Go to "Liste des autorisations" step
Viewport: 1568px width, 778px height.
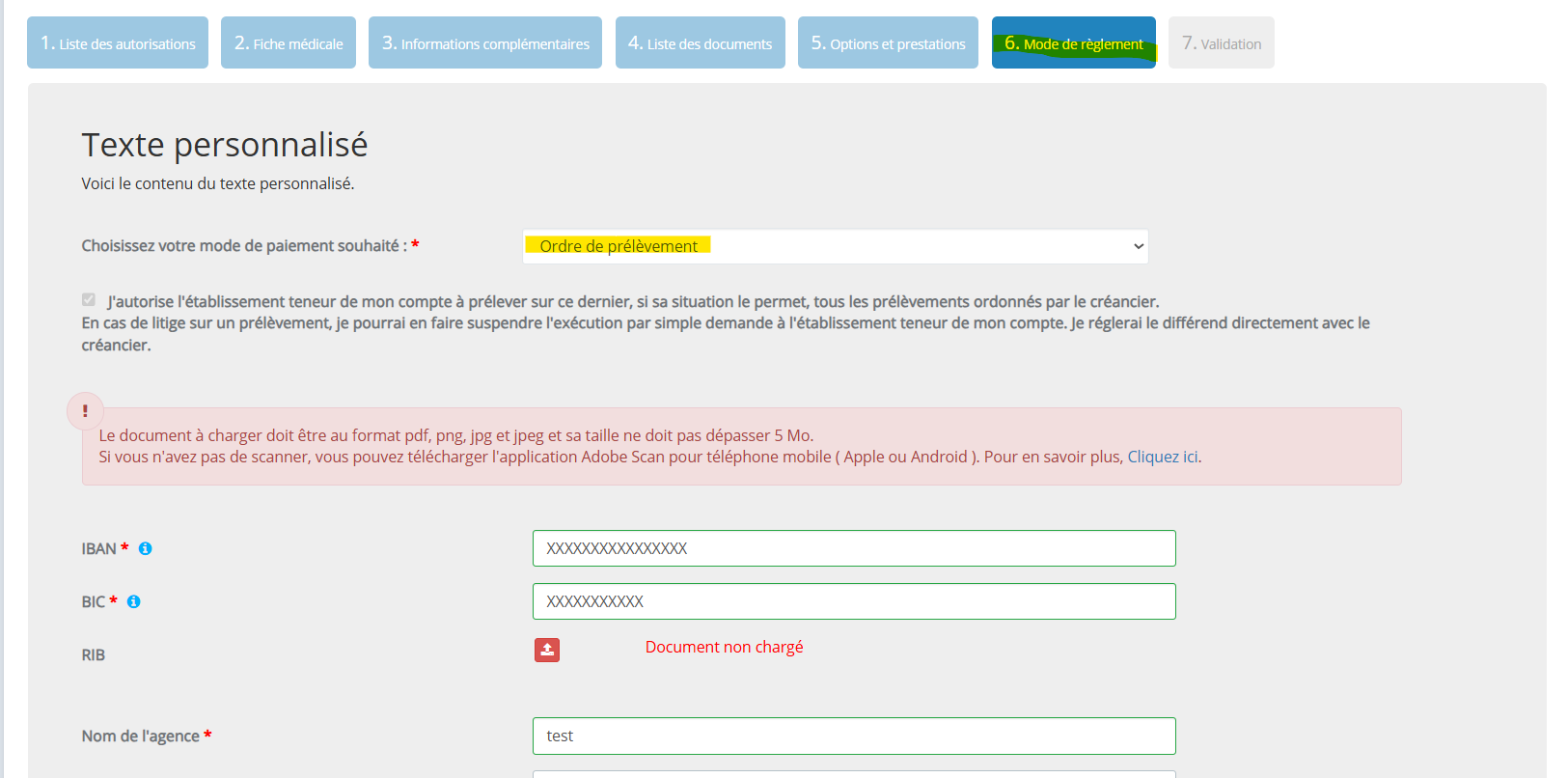tap(118, 43)
